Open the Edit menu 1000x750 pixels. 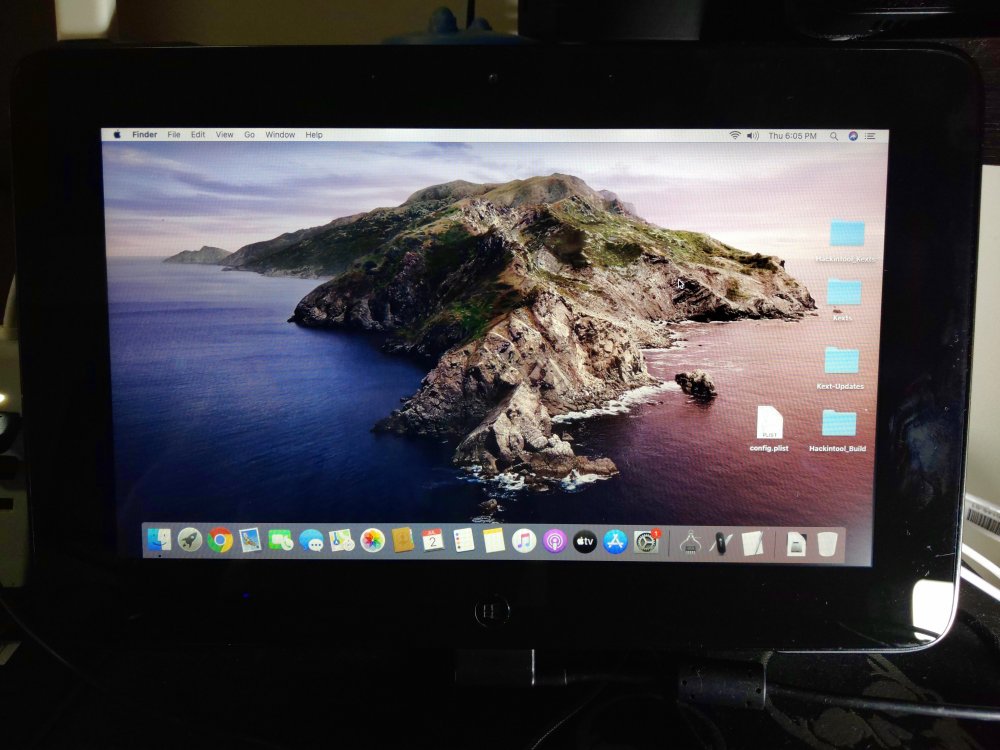(198, 135)
